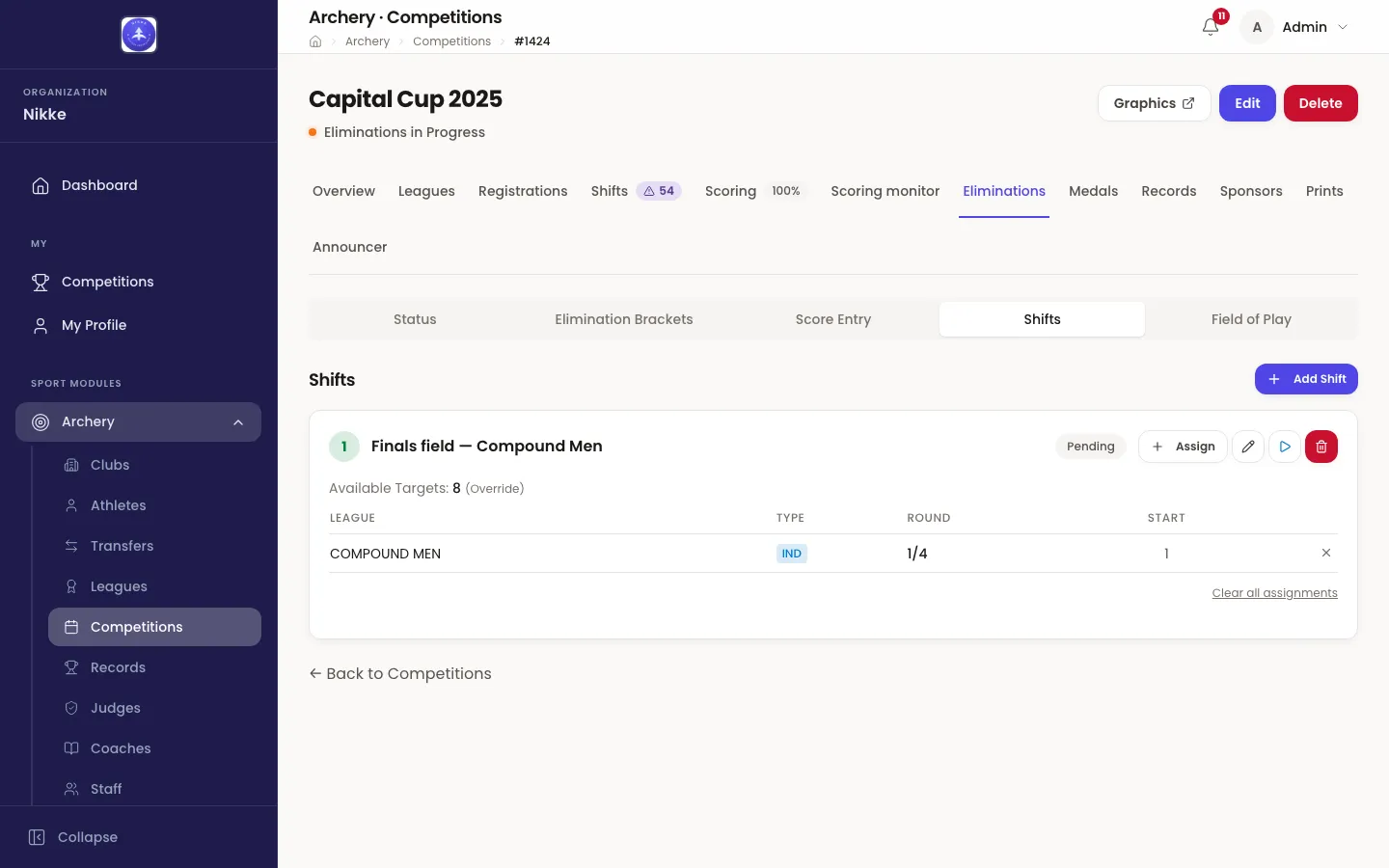Open the Medals tab

tap(1093, 191)
